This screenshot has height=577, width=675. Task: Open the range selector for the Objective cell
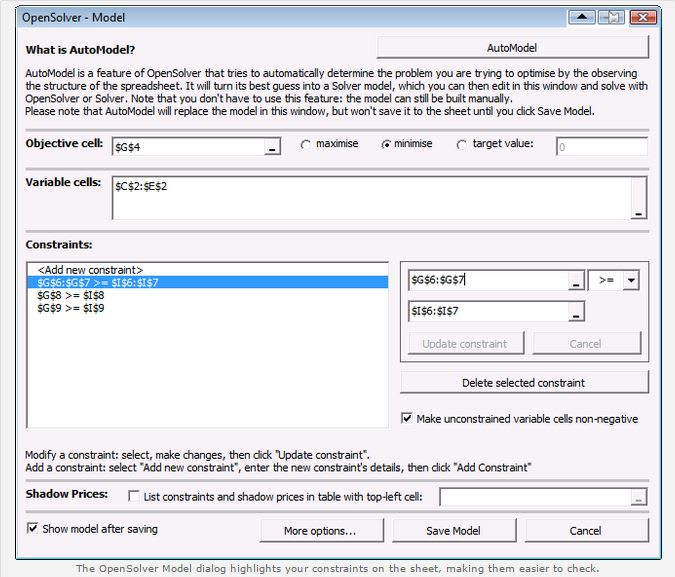272,147
